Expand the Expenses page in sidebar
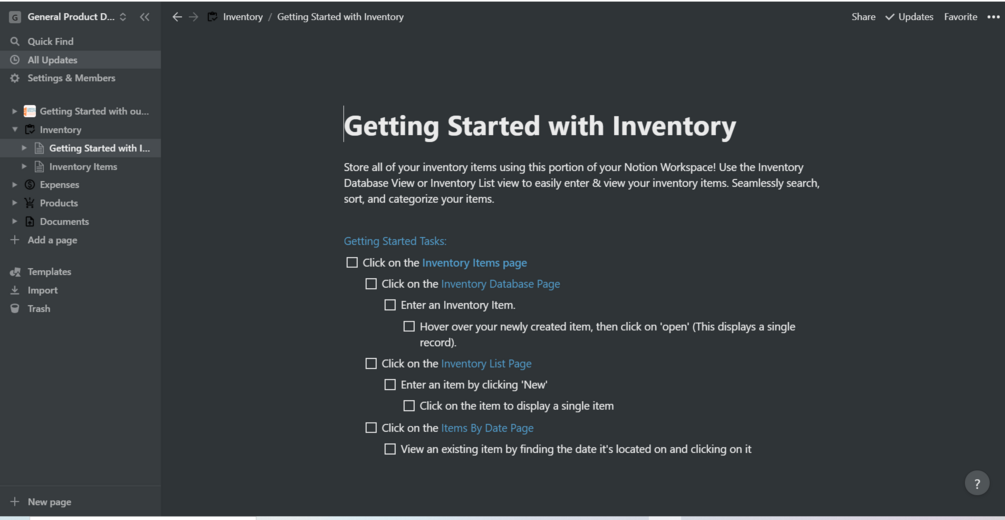Screen dimensions: 1005x520 [15, 185]
